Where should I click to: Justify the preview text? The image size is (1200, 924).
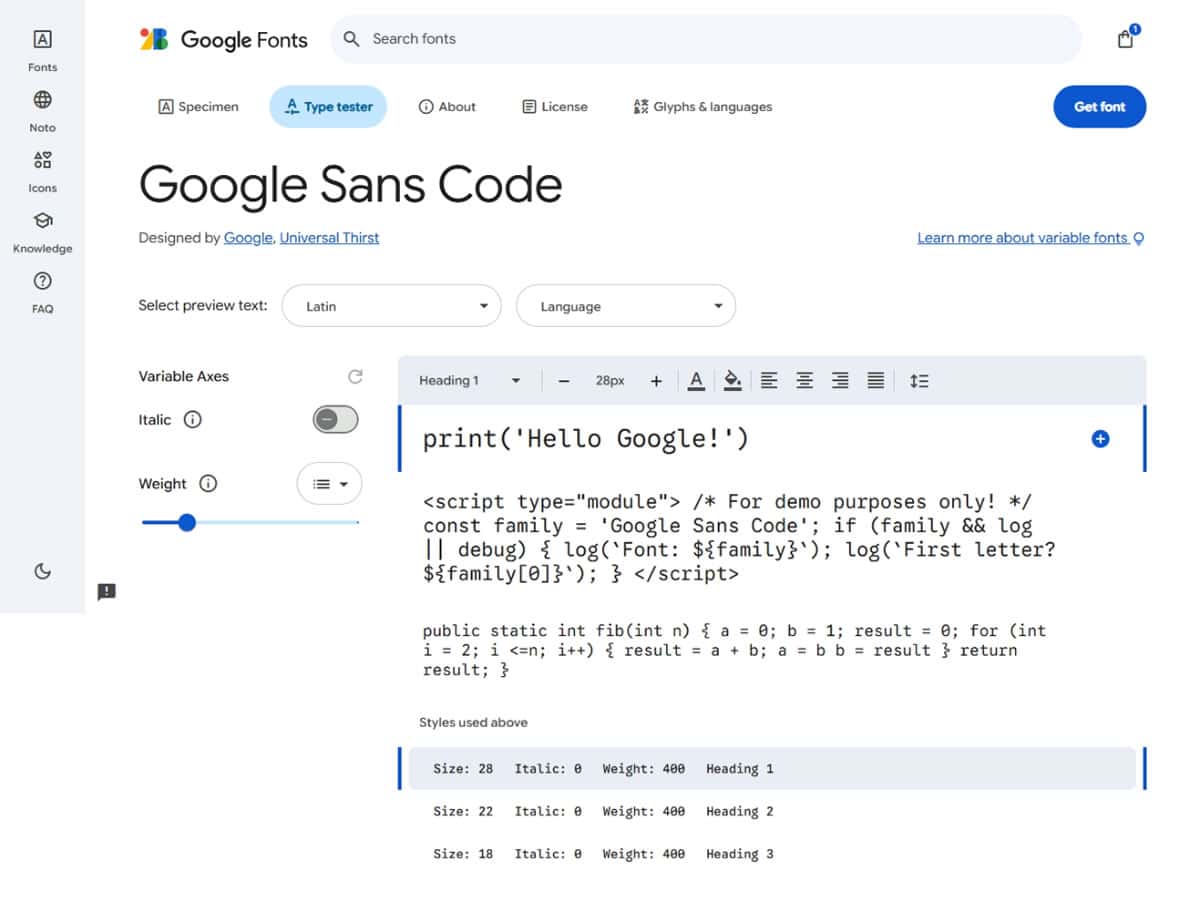[x=875, y=381]
